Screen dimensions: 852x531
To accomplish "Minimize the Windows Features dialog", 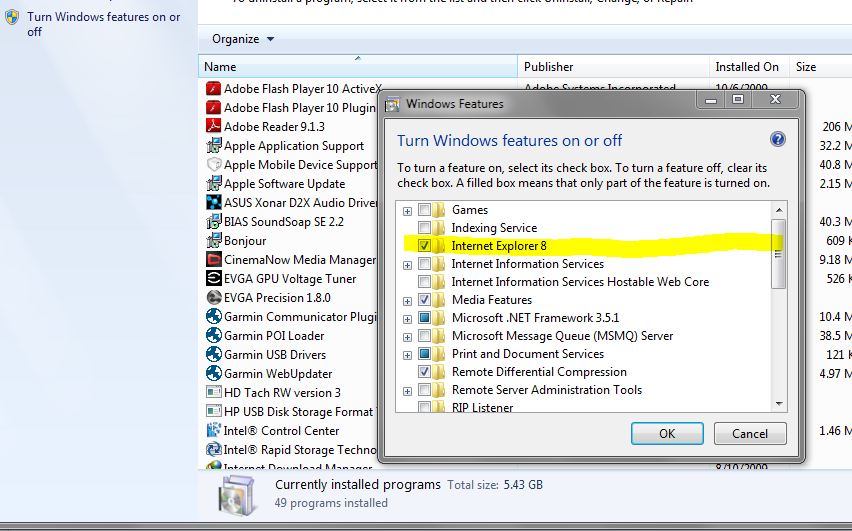I will (711, 99).
